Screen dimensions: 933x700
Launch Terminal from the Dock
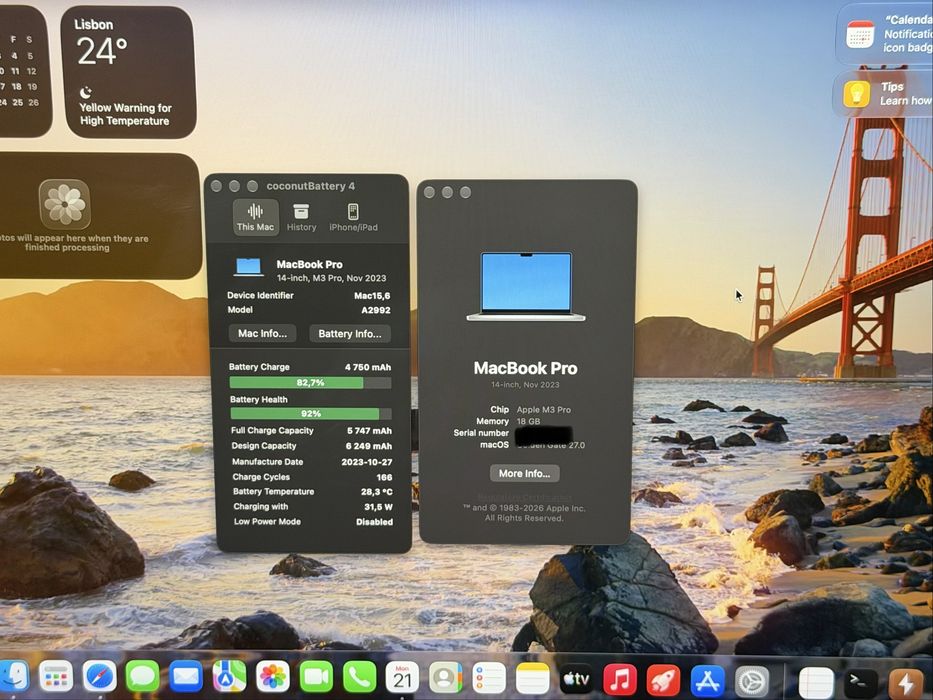pos(860,682)
